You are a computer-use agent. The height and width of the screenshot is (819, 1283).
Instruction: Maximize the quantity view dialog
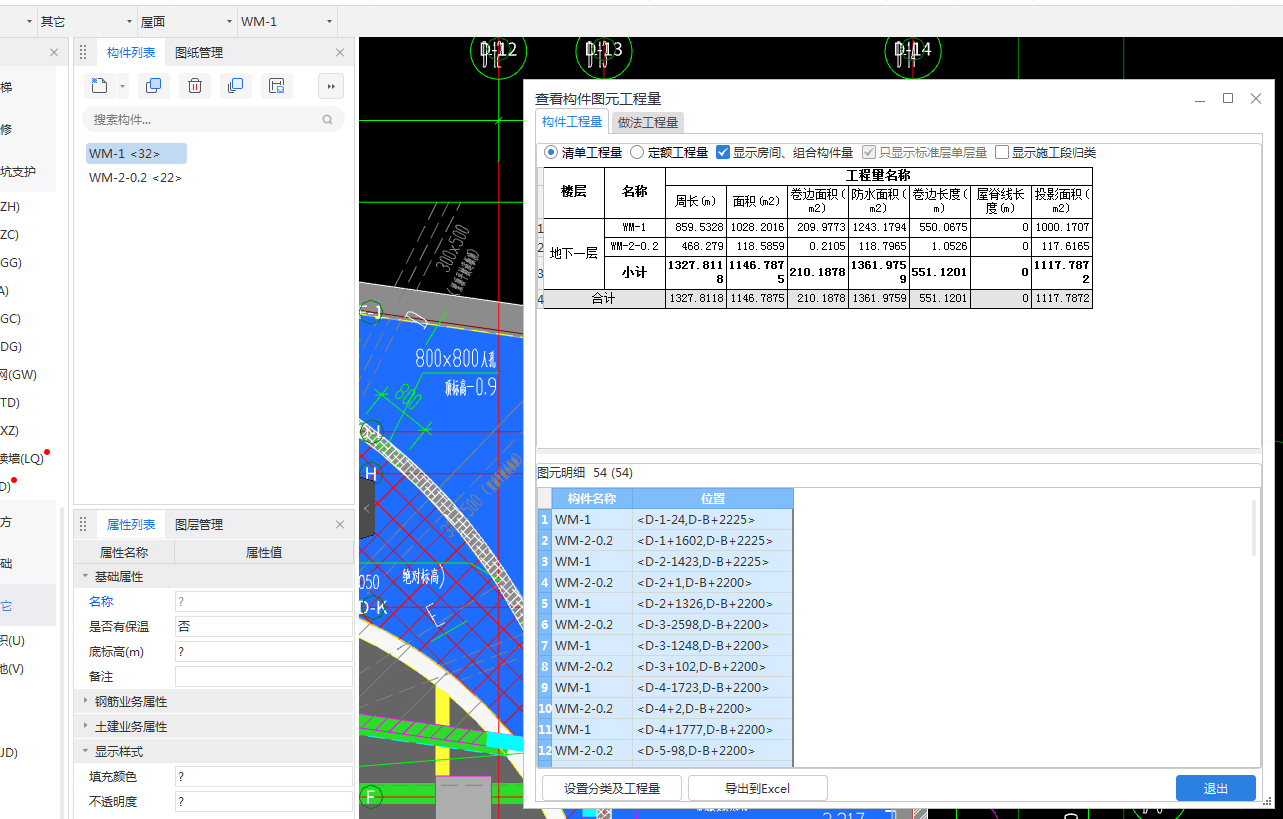click(x=1228, y=98)
